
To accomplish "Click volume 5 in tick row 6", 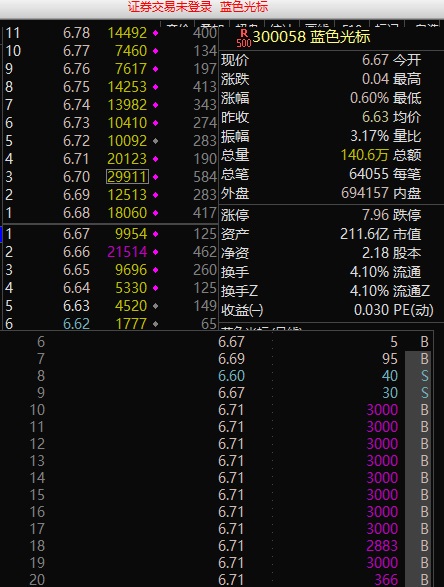I will click(394, 342).
